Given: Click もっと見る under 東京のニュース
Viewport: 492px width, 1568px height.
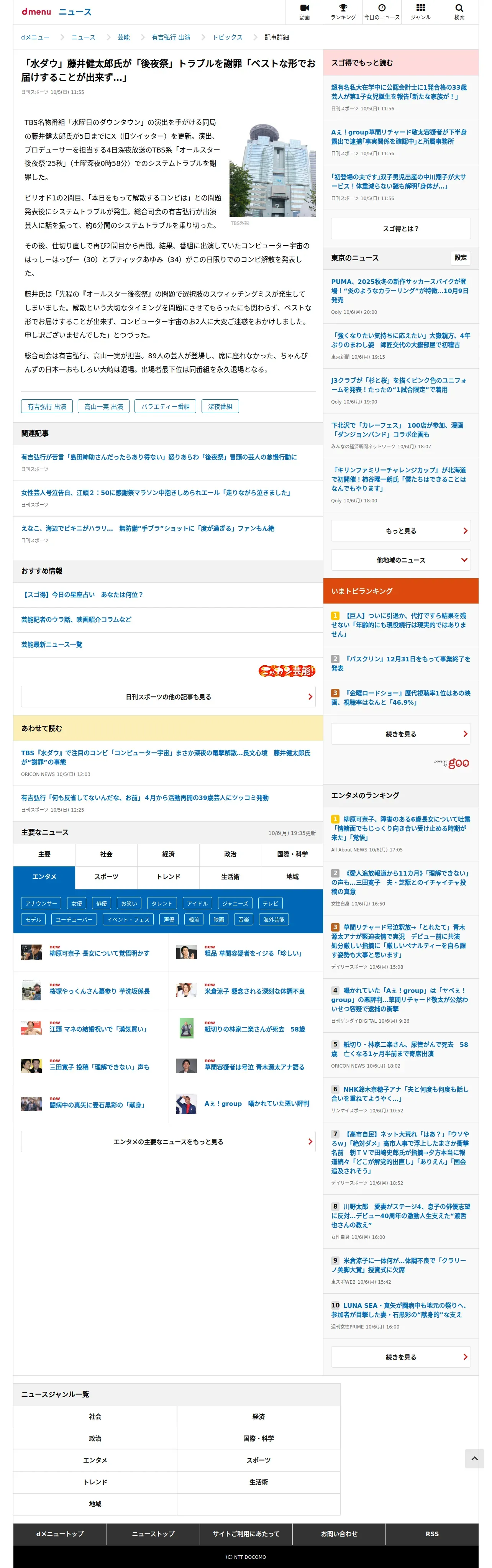Looking at the screenshot, I should [x=401, y=531].
